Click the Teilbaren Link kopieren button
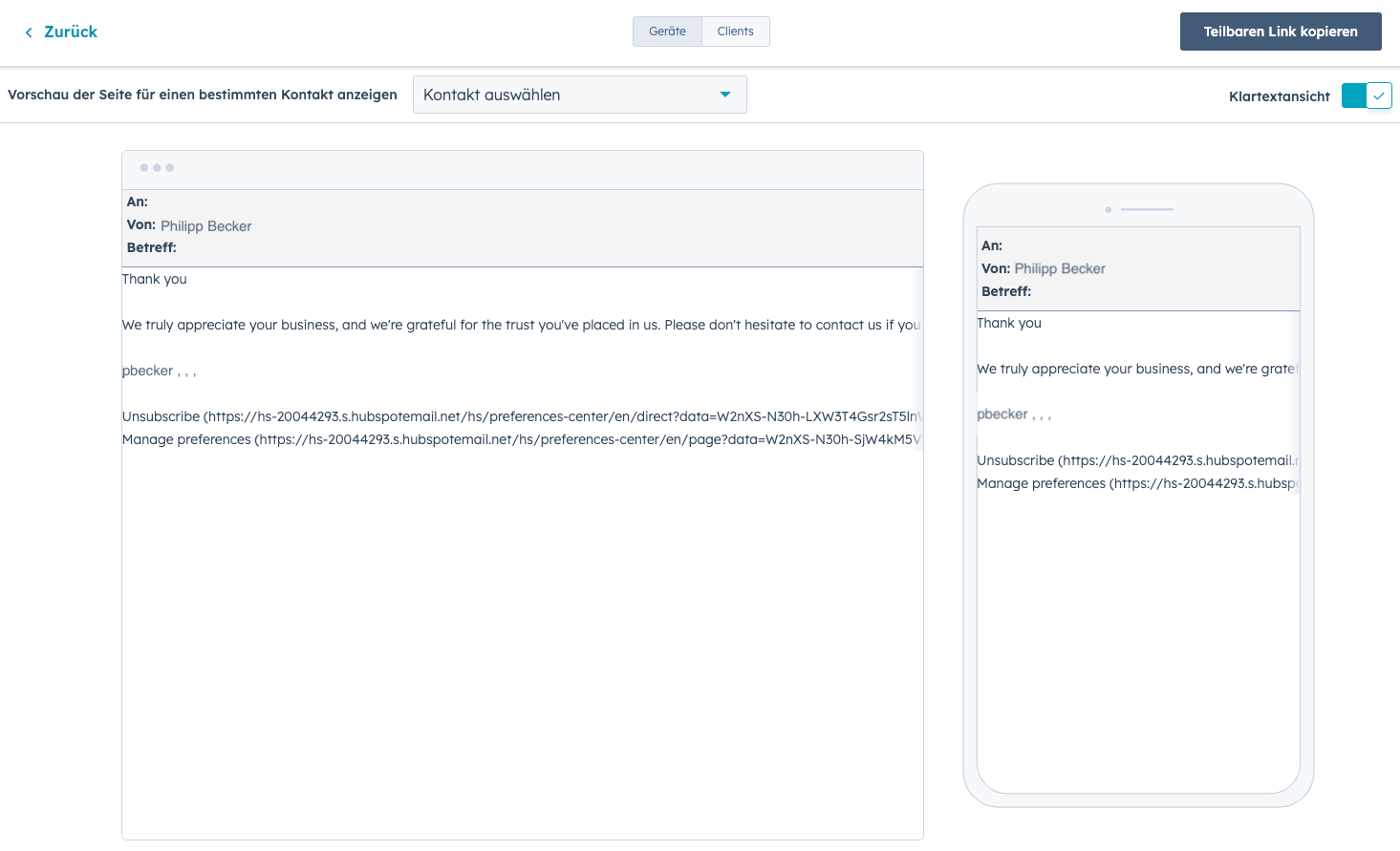 [1281, 32]
